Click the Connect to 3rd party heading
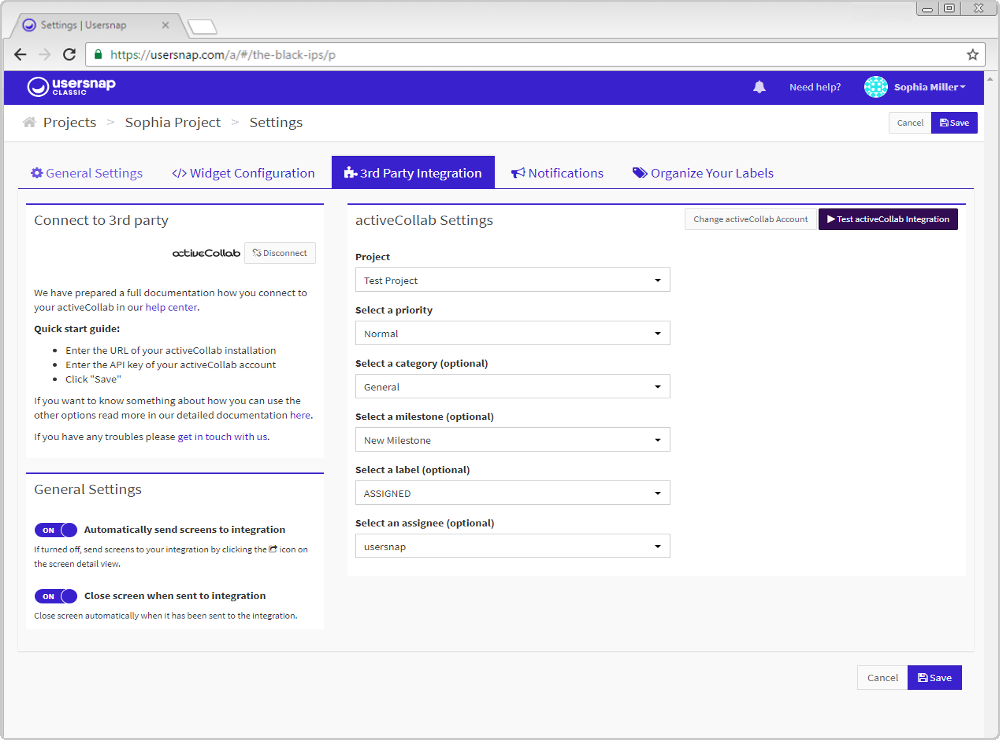 tap(101, 220)
